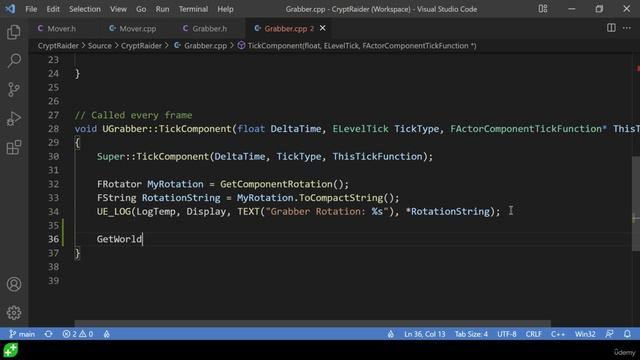Change Tab Size: 4 setting
Viewport: 640px width, 360px height.
(x=471, y=334)
